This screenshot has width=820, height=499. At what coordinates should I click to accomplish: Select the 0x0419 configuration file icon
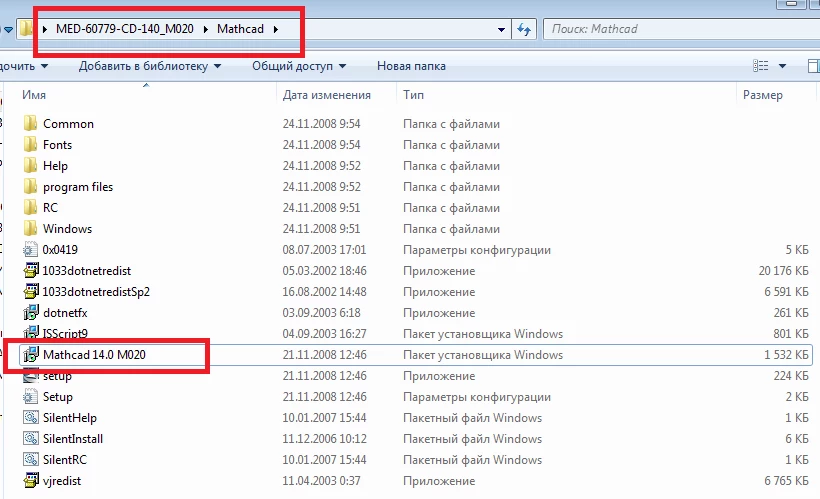click(30, 250)
